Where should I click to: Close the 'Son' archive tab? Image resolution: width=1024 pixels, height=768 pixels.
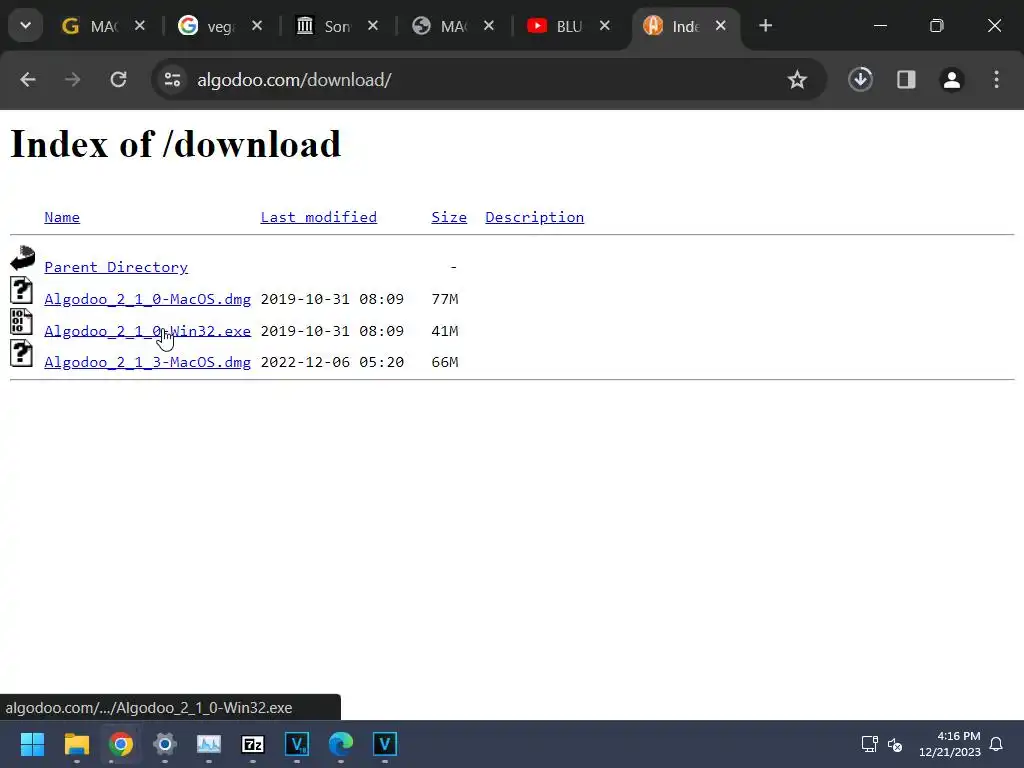click(373, 25)
